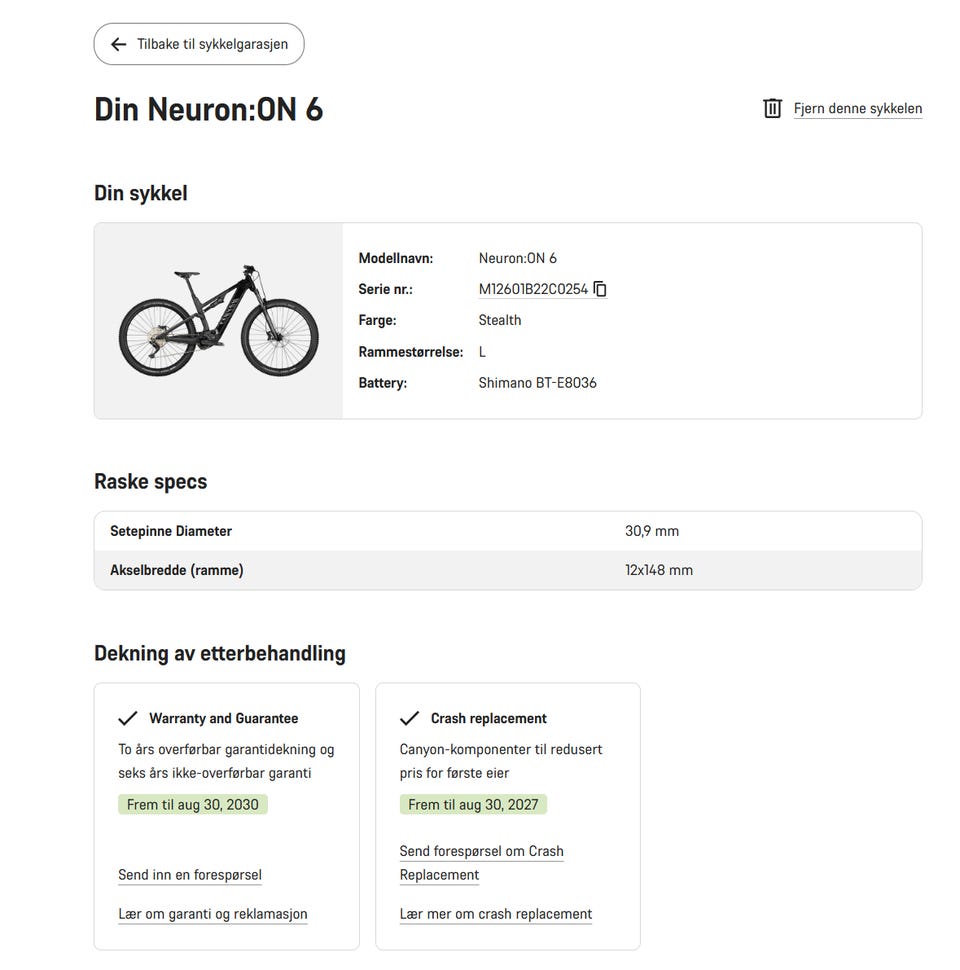Click the Crash replacement checkmark icon
The width and height of the screenshot is (960, 970).
tap(409, 718)
